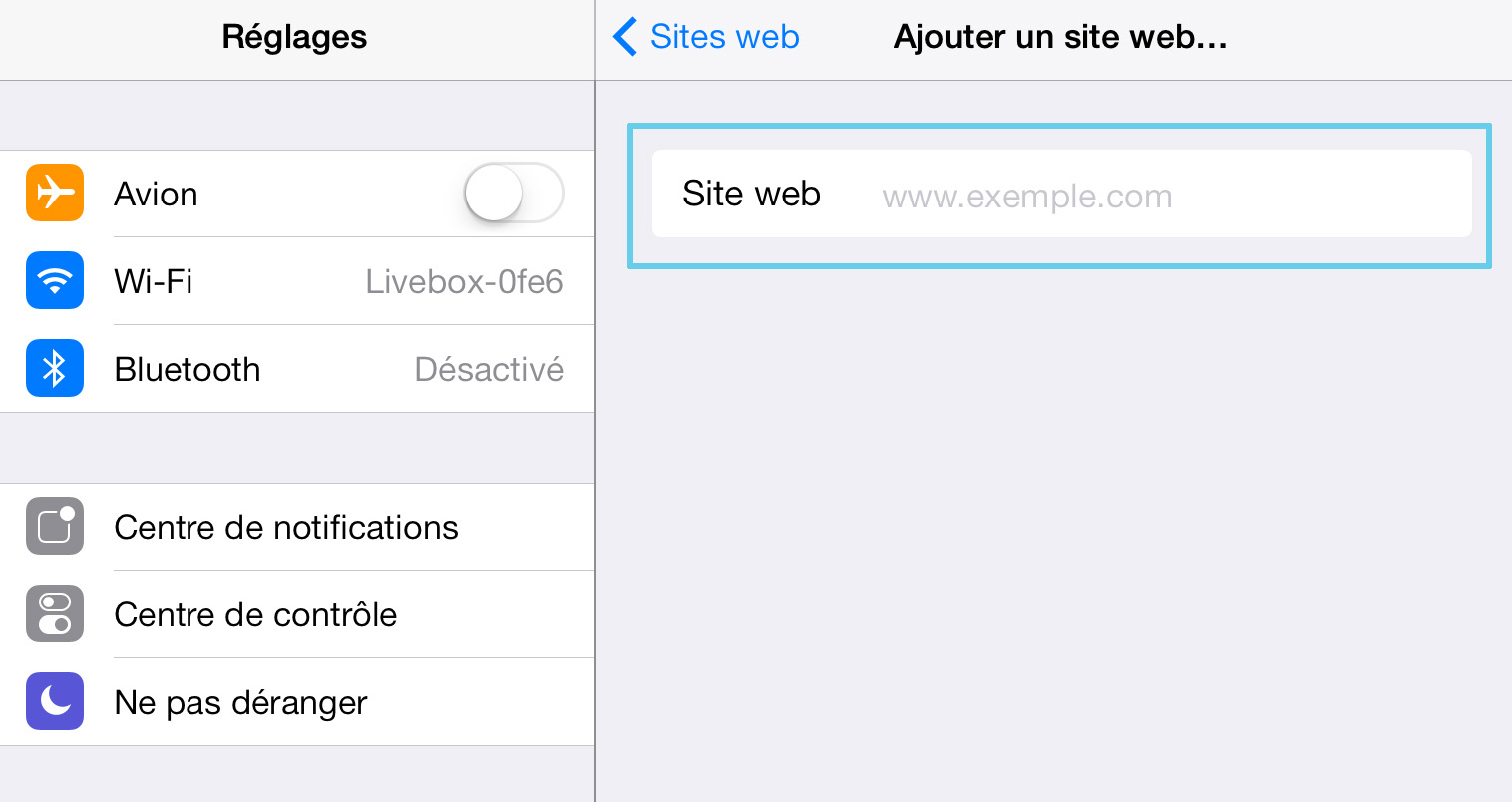
Task: Click the Site web field label
Action: tap(751, 194)
